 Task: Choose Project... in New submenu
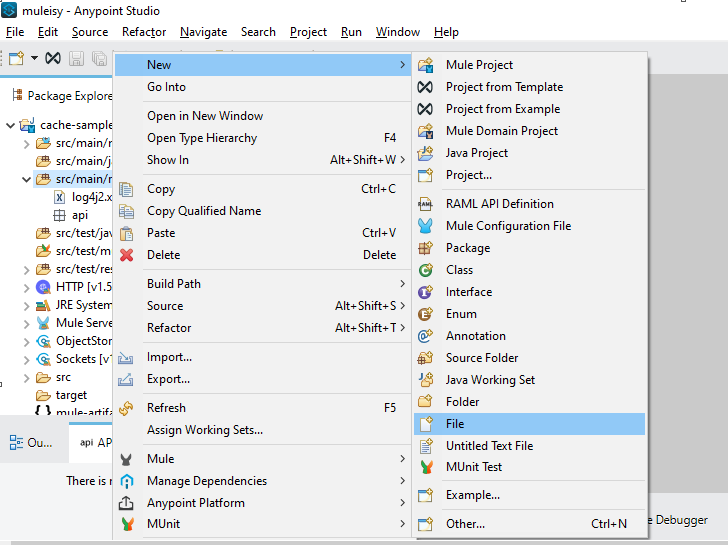click(529, 175)
